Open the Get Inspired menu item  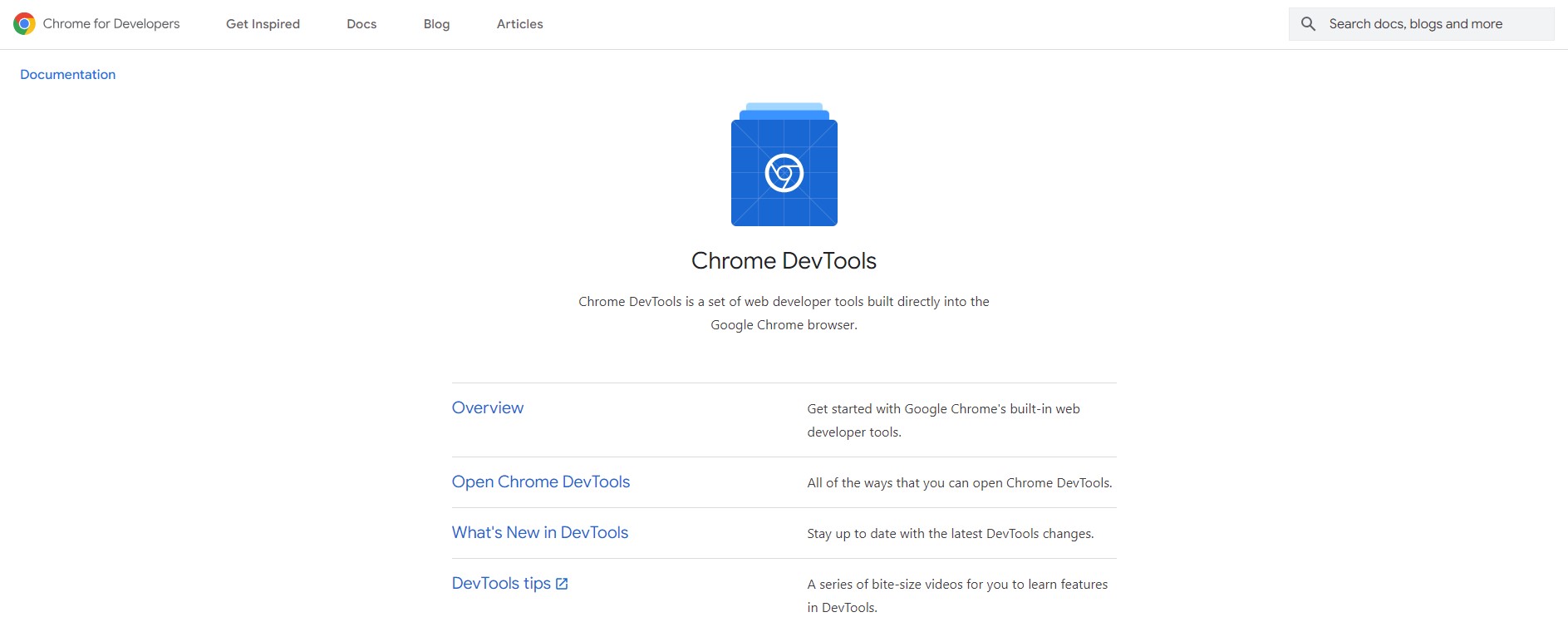point(263,24)
